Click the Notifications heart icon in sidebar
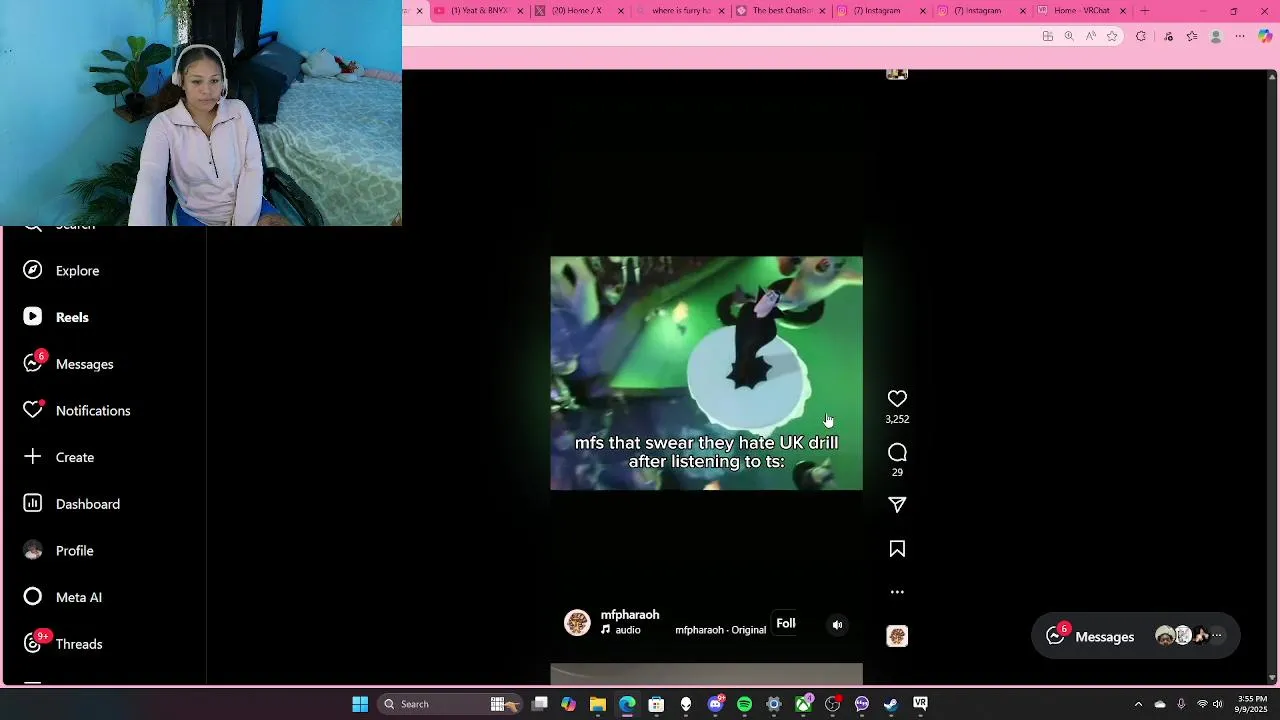This screenshot has width=1280, height=720. coord(33,410)
